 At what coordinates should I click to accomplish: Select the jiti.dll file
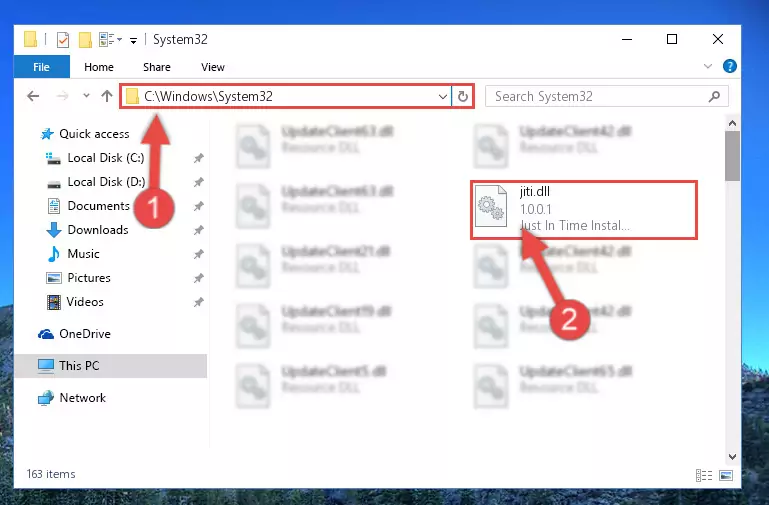coord(584,210)
